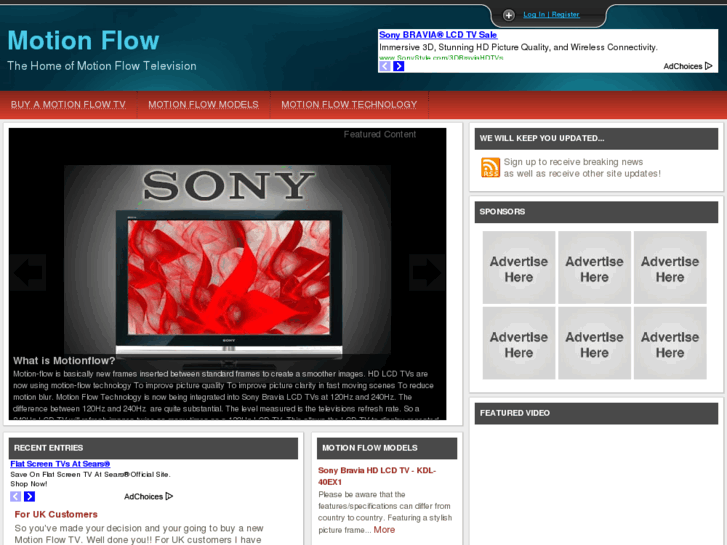Screen dimensions: 727x545
Task: Click the third Advertise Here sponsor box in the top row
Action: pos(670,268)
